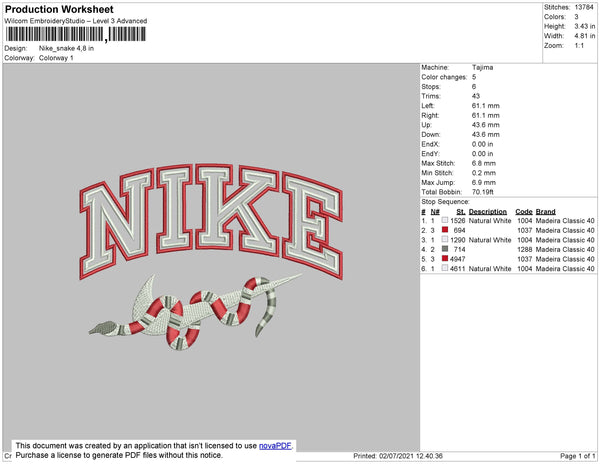
Task: Click the NIKE lettering in the design preview
Action: [211, 220]
